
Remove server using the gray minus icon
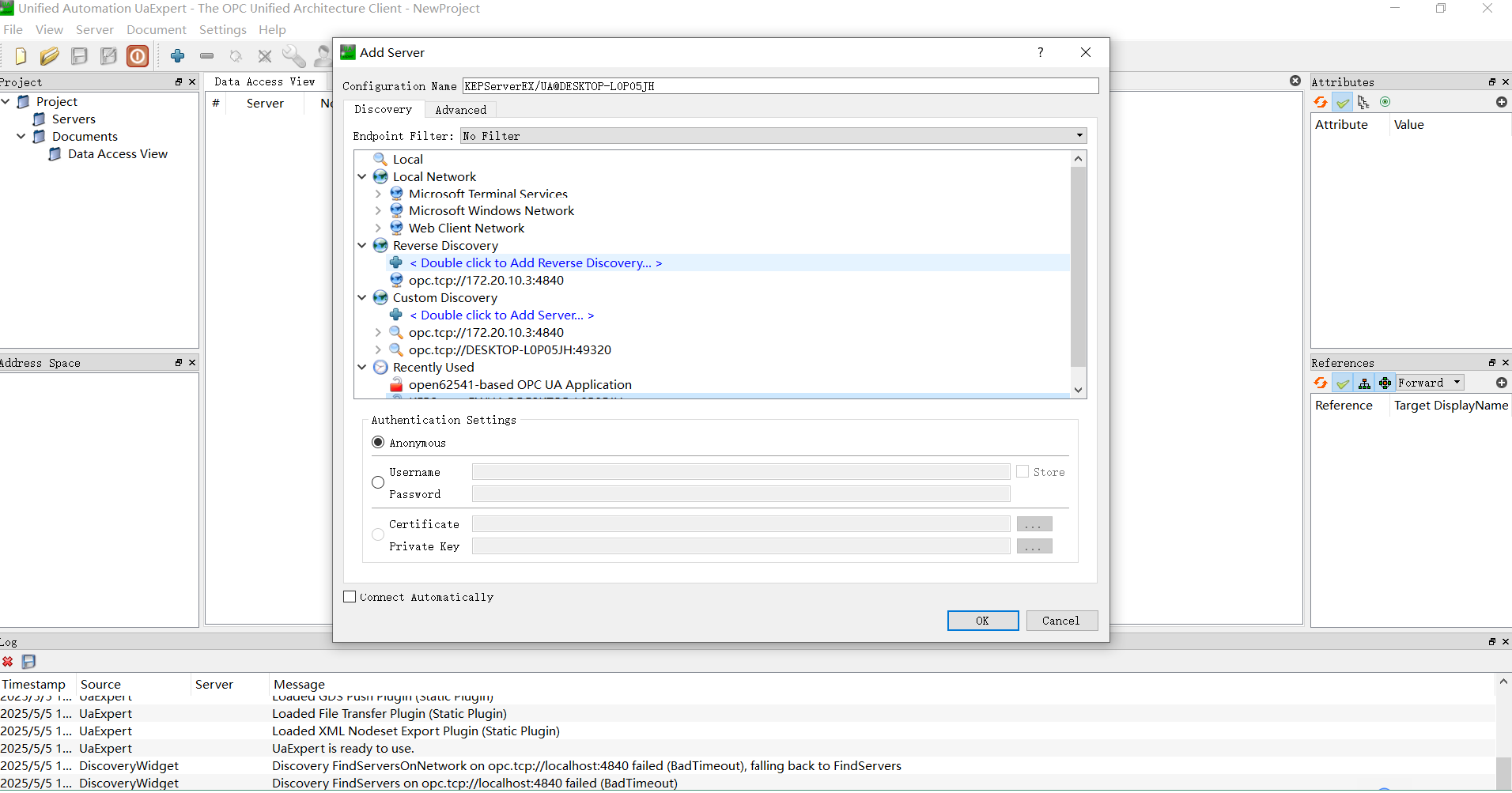coord(206,56)
